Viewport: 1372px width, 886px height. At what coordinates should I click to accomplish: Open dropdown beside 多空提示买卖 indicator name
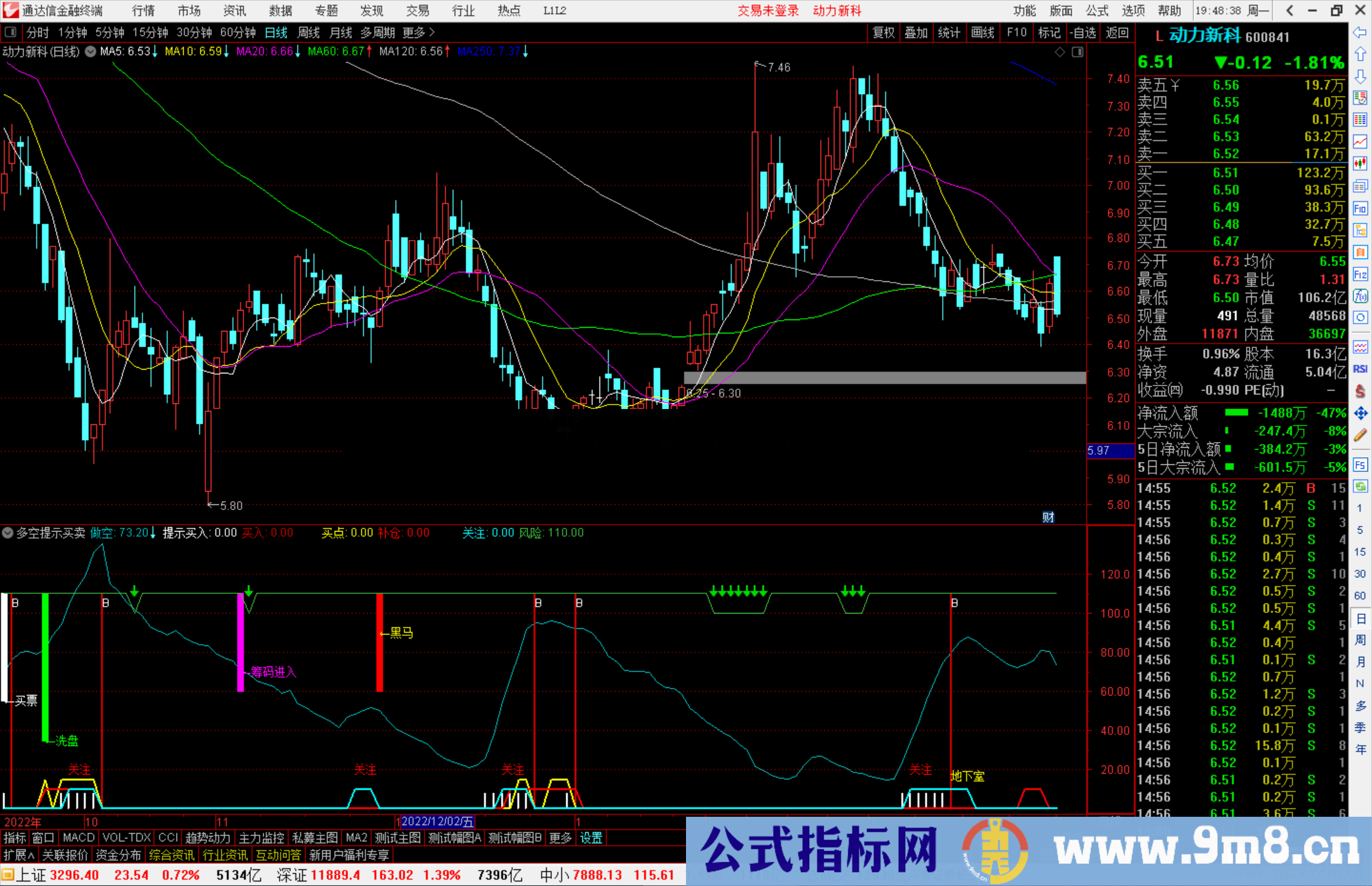point(8,533)
